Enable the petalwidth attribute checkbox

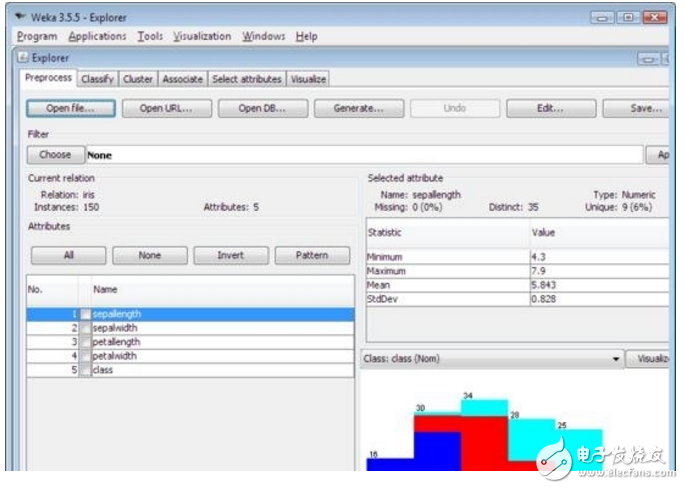coord(86,356)
